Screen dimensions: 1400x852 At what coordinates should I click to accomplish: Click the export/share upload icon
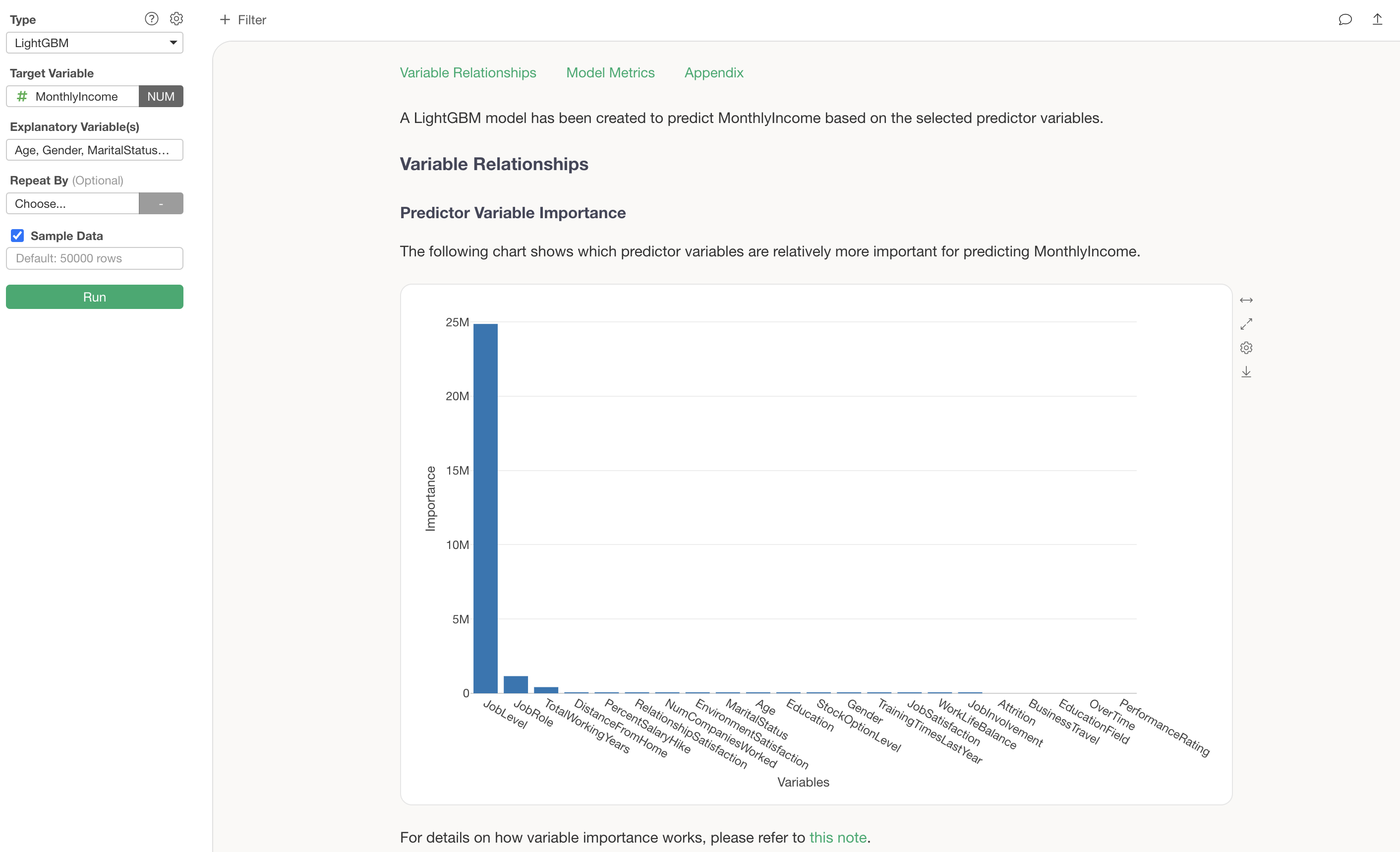coord(1377,20)
